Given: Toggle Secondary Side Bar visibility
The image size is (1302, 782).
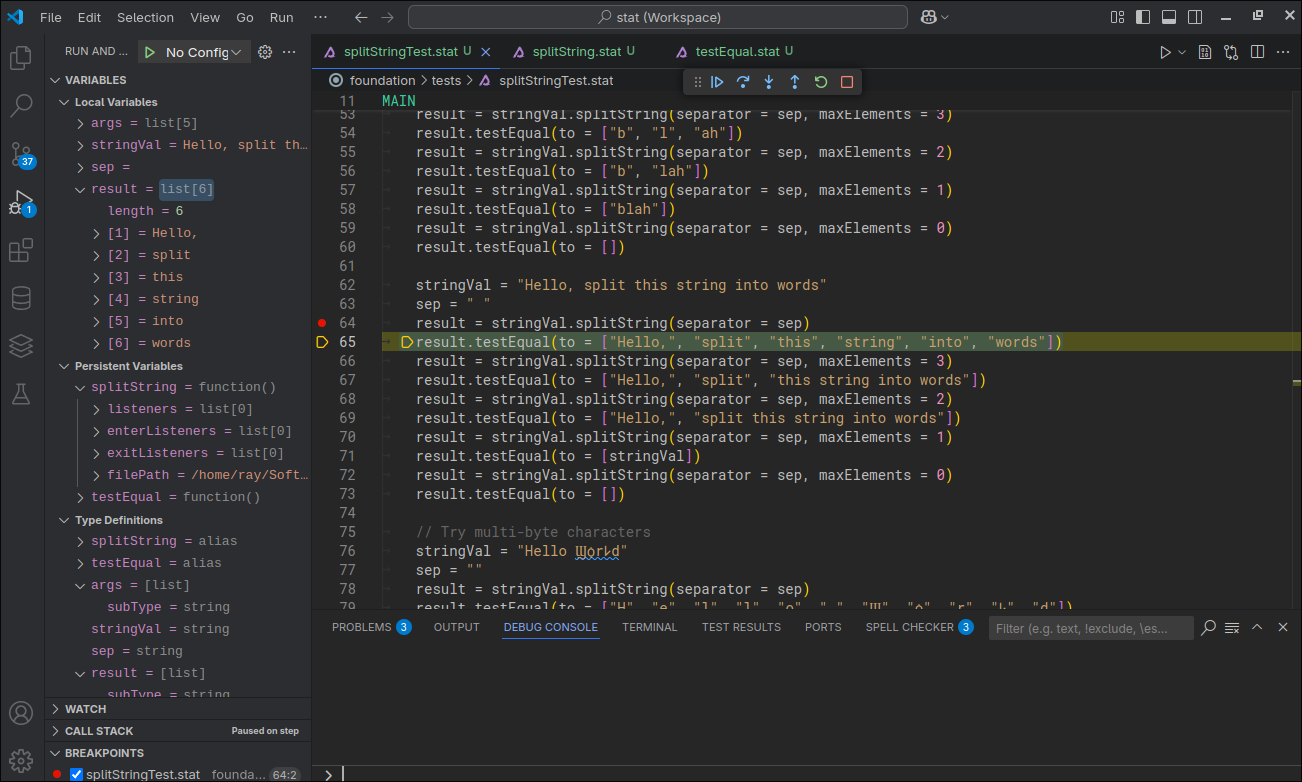Looking at the screenshot, I should [1195, 17].
